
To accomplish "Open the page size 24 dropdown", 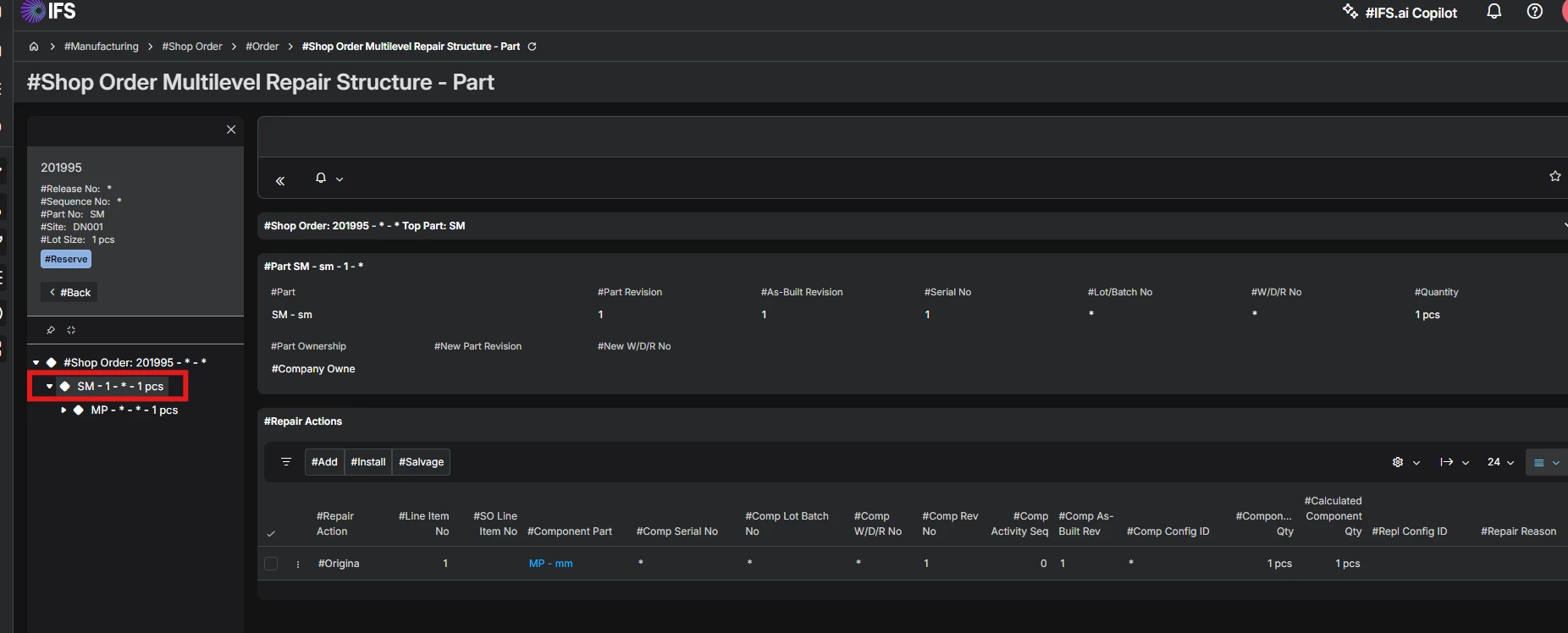I will [1500, 462].
